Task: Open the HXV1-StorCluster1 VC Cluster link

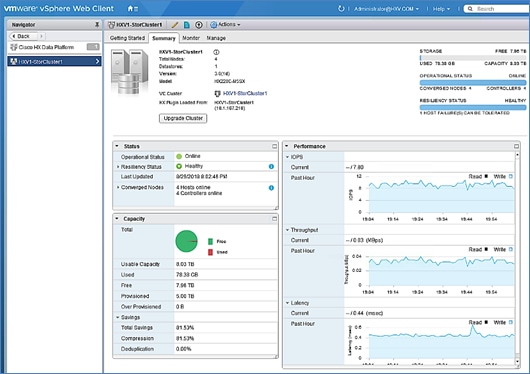Action: click(x=245, y=93)
